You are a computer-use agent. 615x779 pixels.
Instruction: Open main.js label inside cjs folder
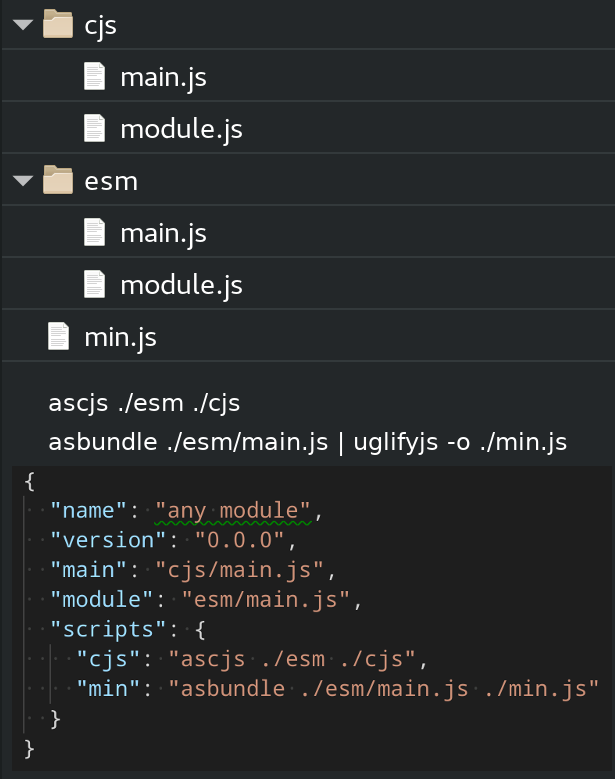pyautogui.click(x=163, y=77)
